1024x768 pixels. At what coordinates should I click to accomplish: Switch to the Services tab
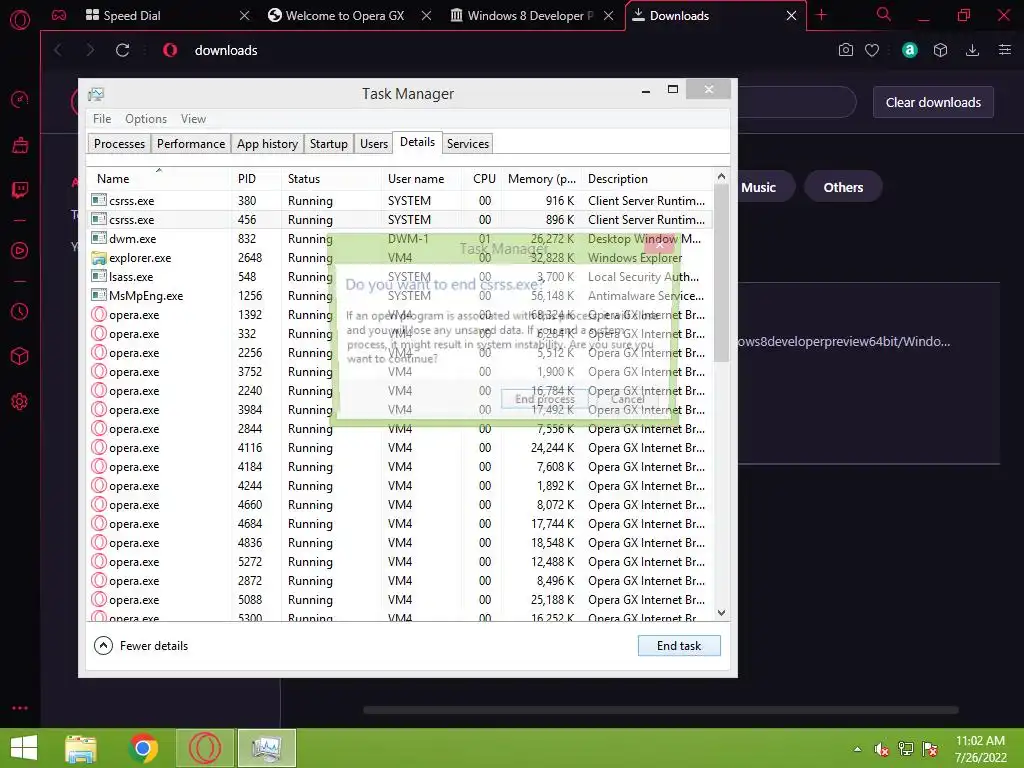point(468,144)
